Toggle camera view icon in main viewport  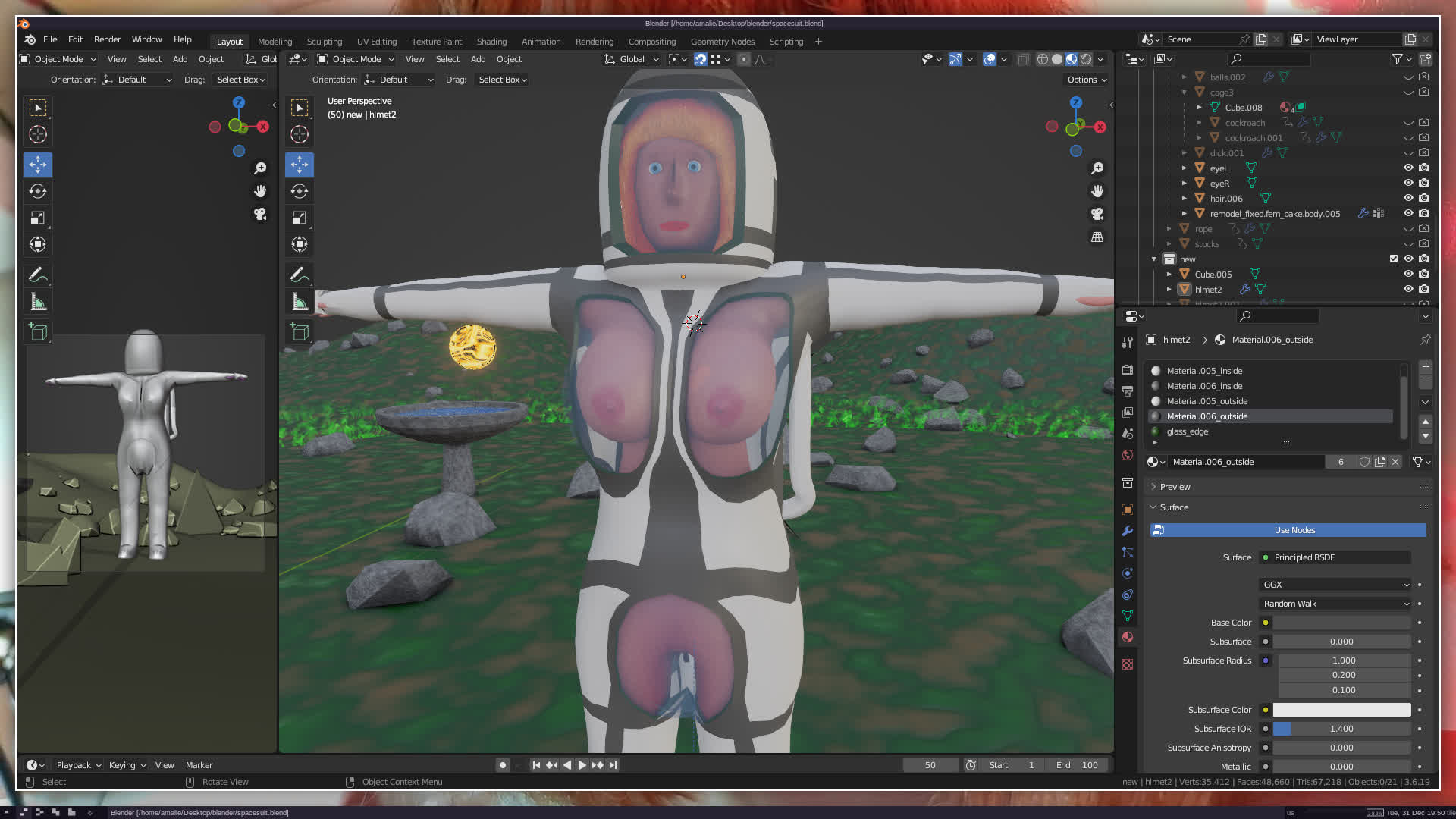pos(1097,215)
